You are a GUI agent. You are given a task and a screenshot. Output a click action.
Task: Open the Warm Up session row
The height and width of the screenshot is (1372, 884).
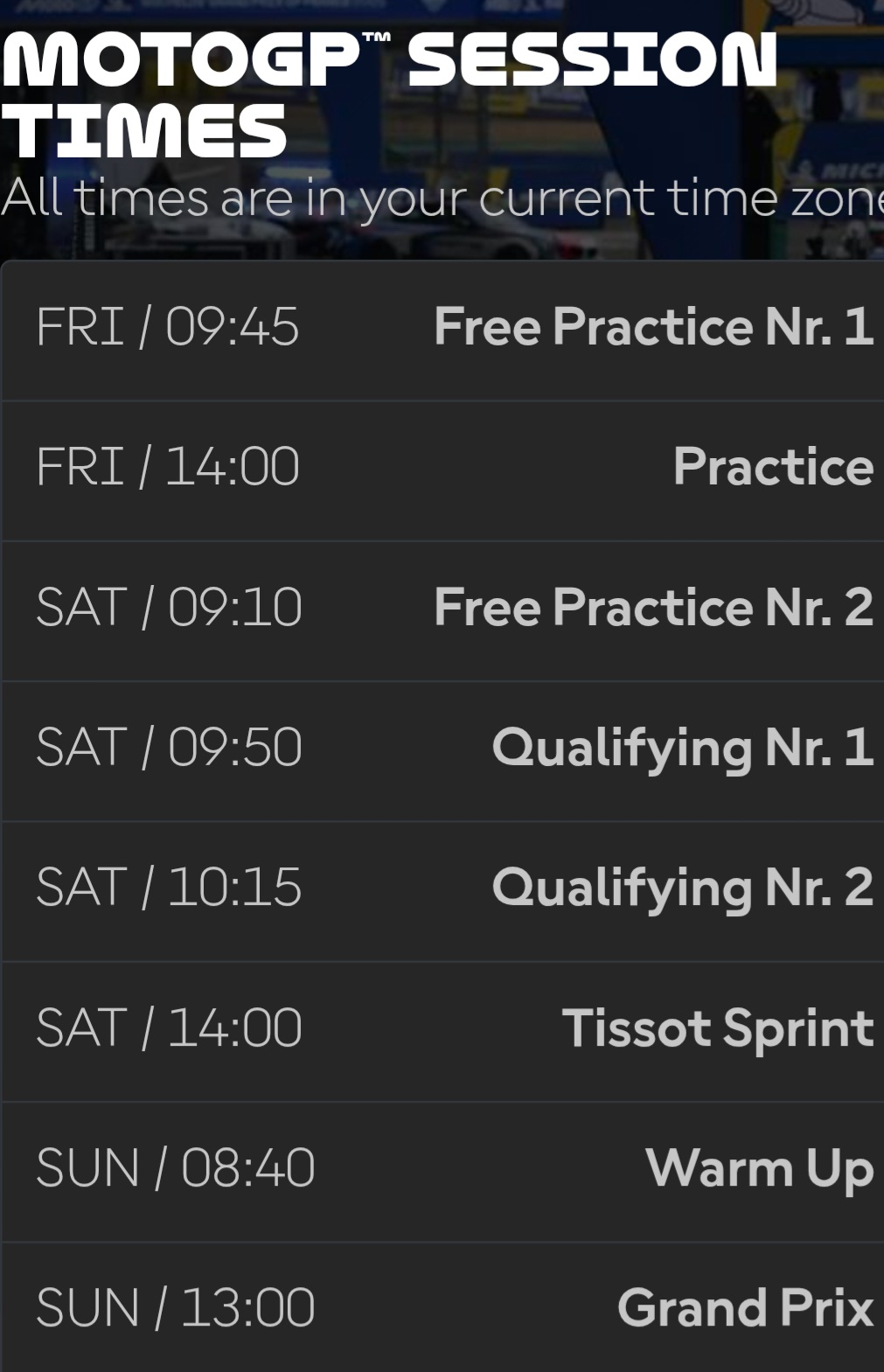442,1173
